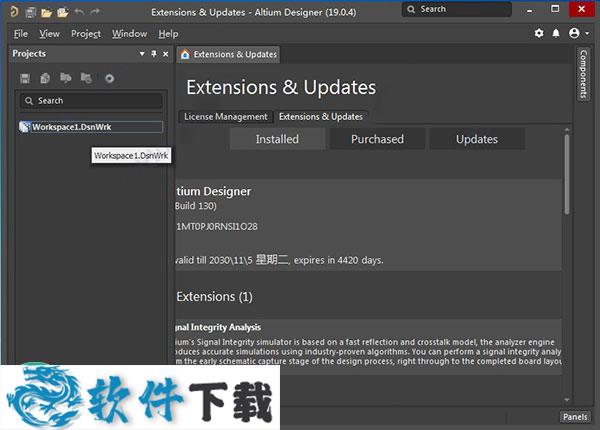The height and width of the screenshot is (430, 600).
Task: Click the Altium Designer logo icon
Action: tap(14, 12)
